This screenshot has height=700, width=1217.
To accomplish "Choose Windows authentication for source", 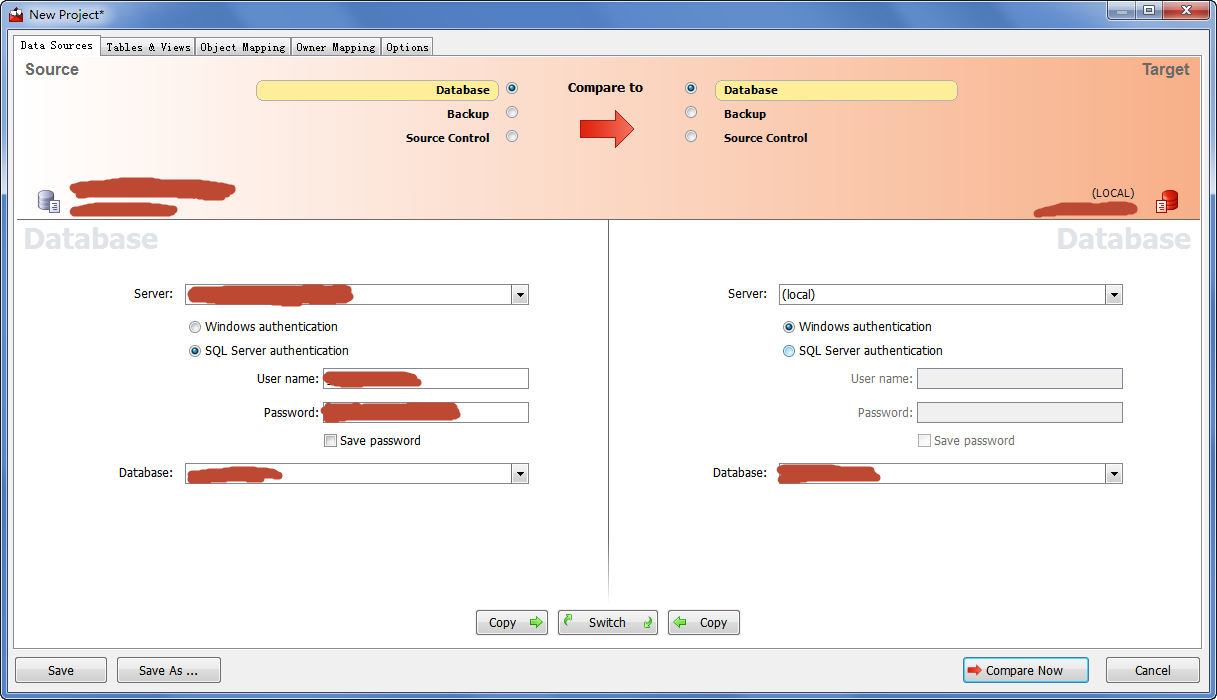I will (195, 327).
